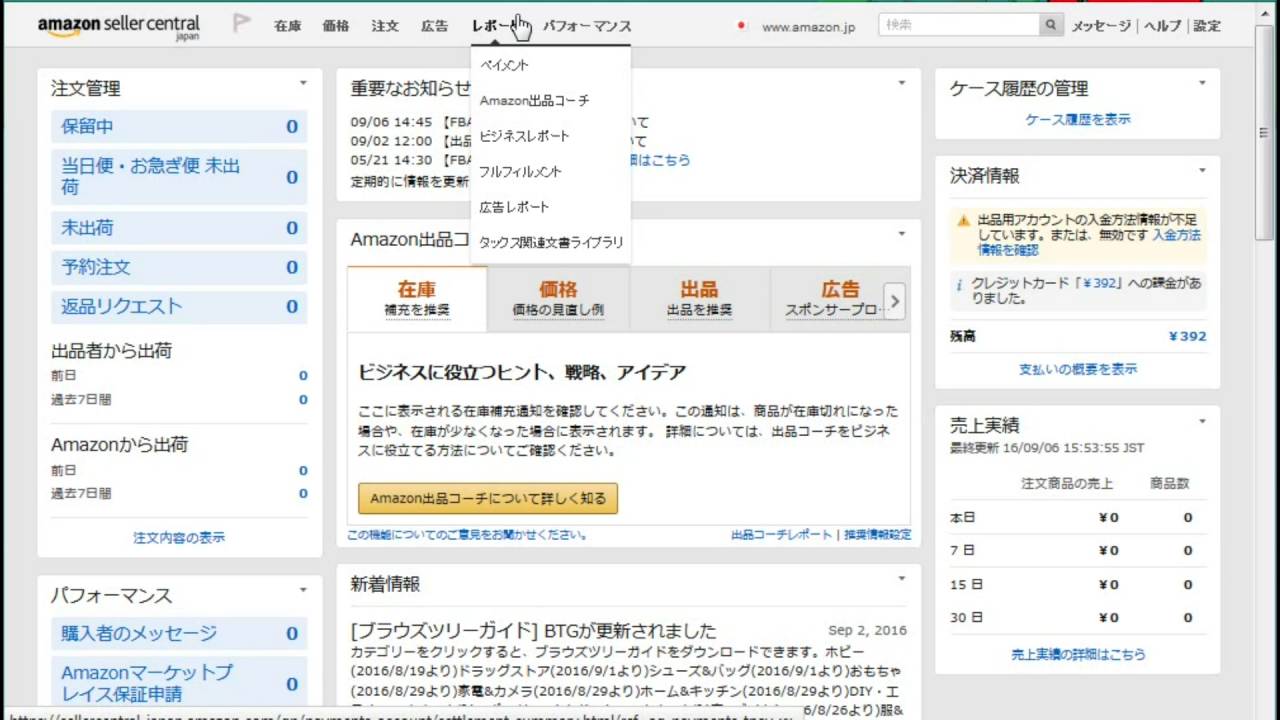Switch to the 出品 出品を推奨 tab

(x=700, y=299)
